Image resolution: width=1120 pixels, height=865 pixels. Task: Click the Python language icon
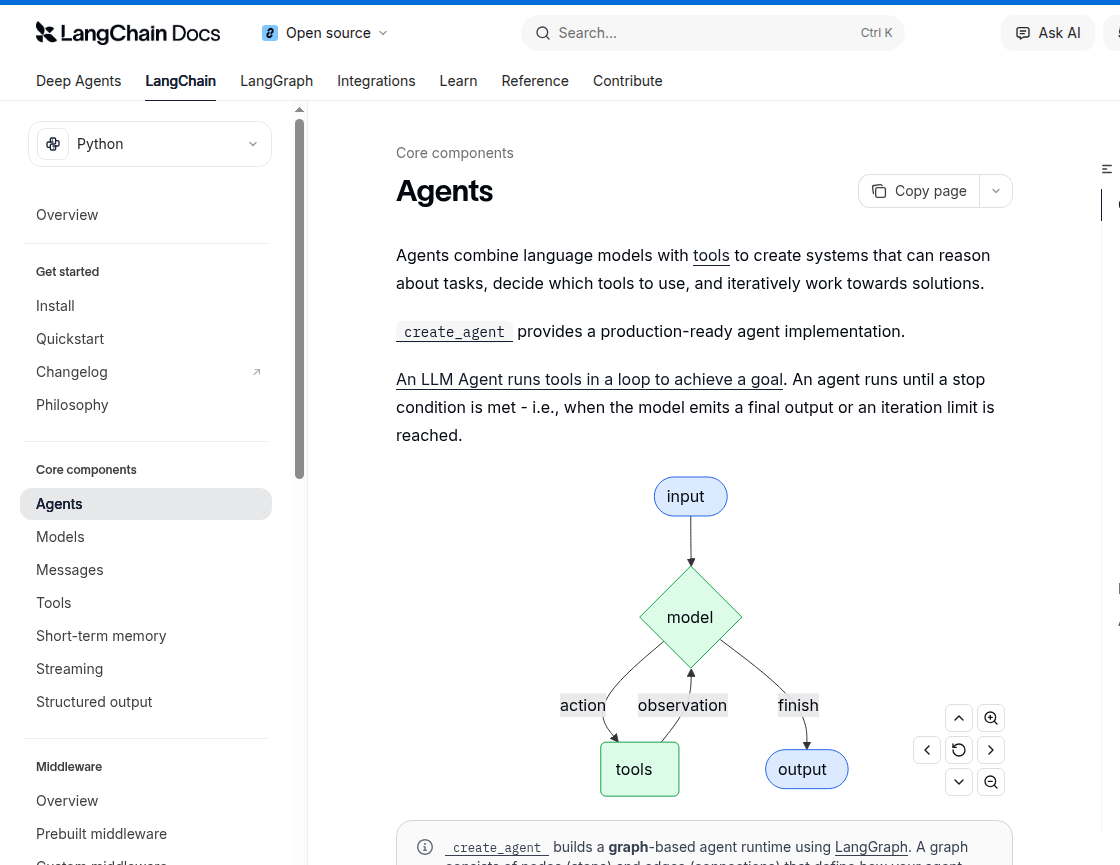54,144
